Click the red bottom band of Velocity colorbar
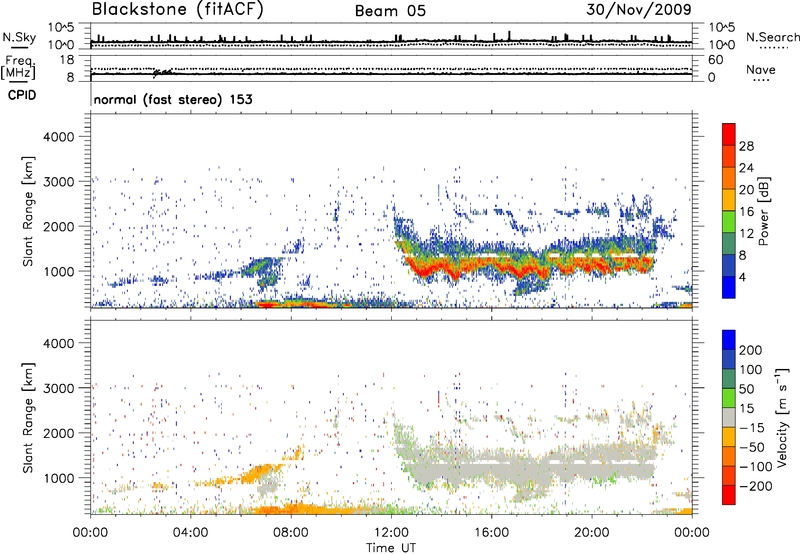The image size is (800, 554). (729, 495)
